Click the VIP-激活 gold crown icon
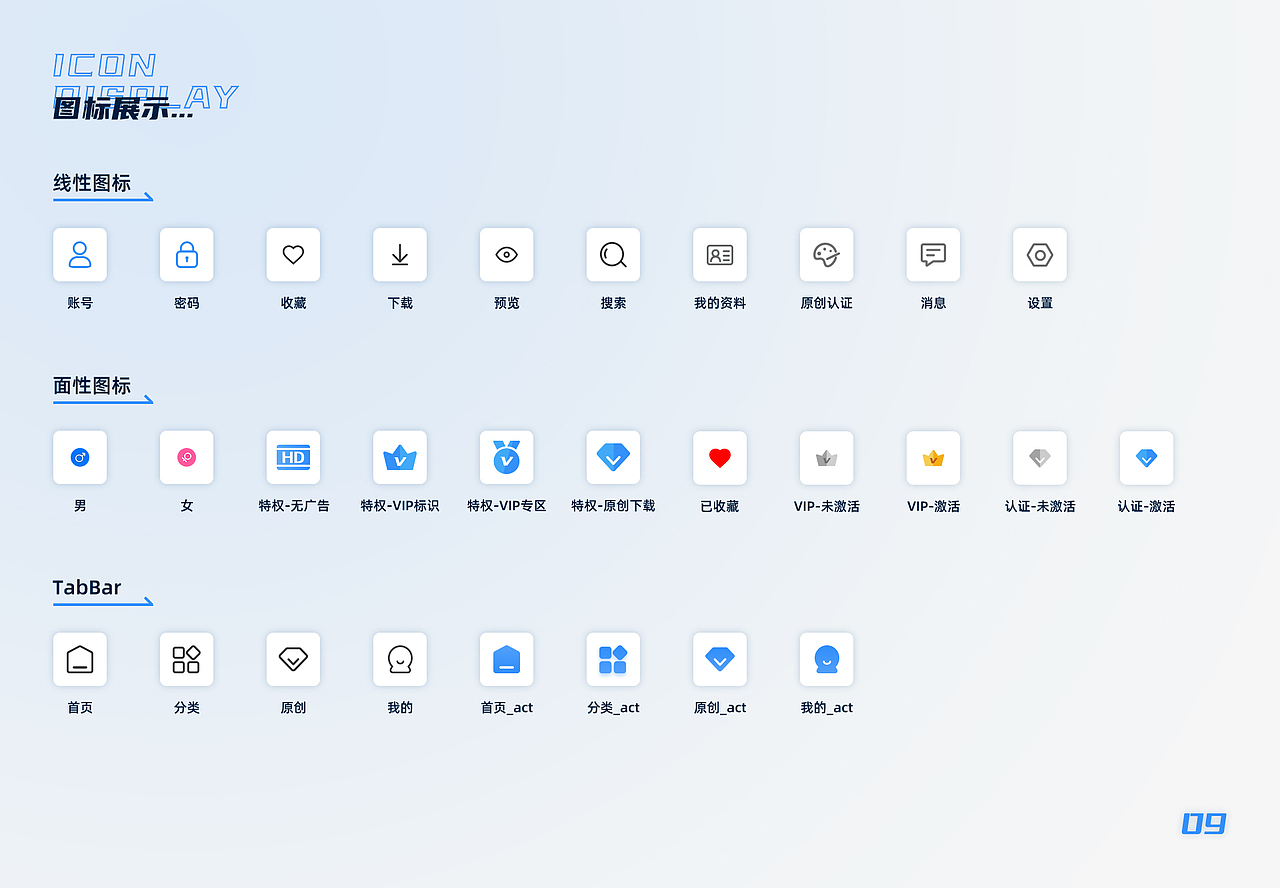The width and height of the screenshot is (1280, 888). coord(933,458)
